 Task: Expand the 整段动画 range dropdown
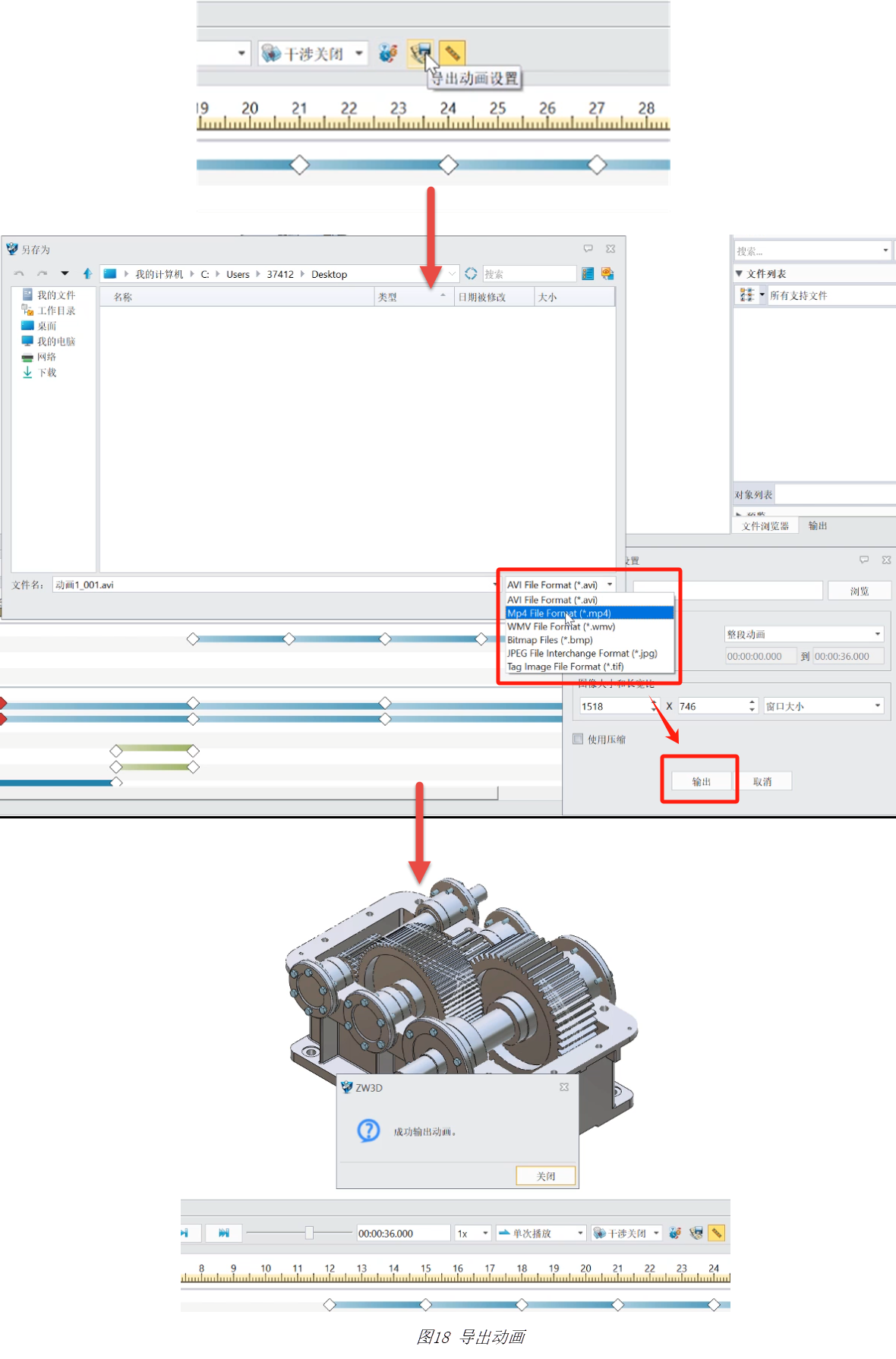[x=804, y=634]
